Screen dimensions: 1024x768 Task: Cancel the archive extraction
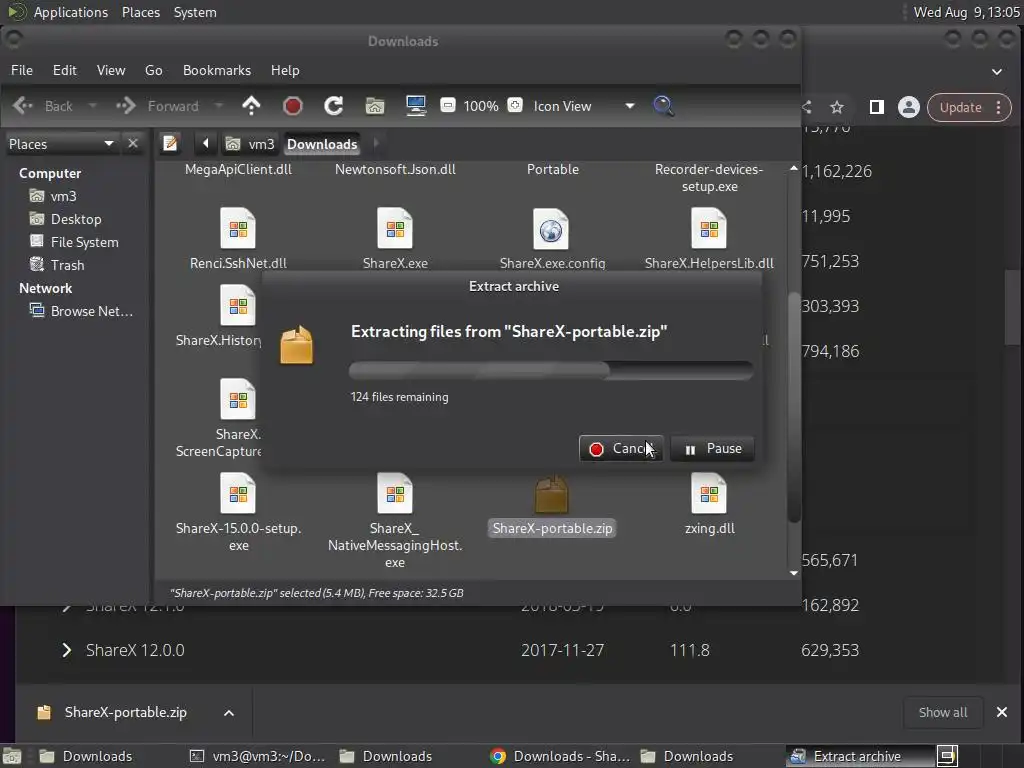point(621,449)
